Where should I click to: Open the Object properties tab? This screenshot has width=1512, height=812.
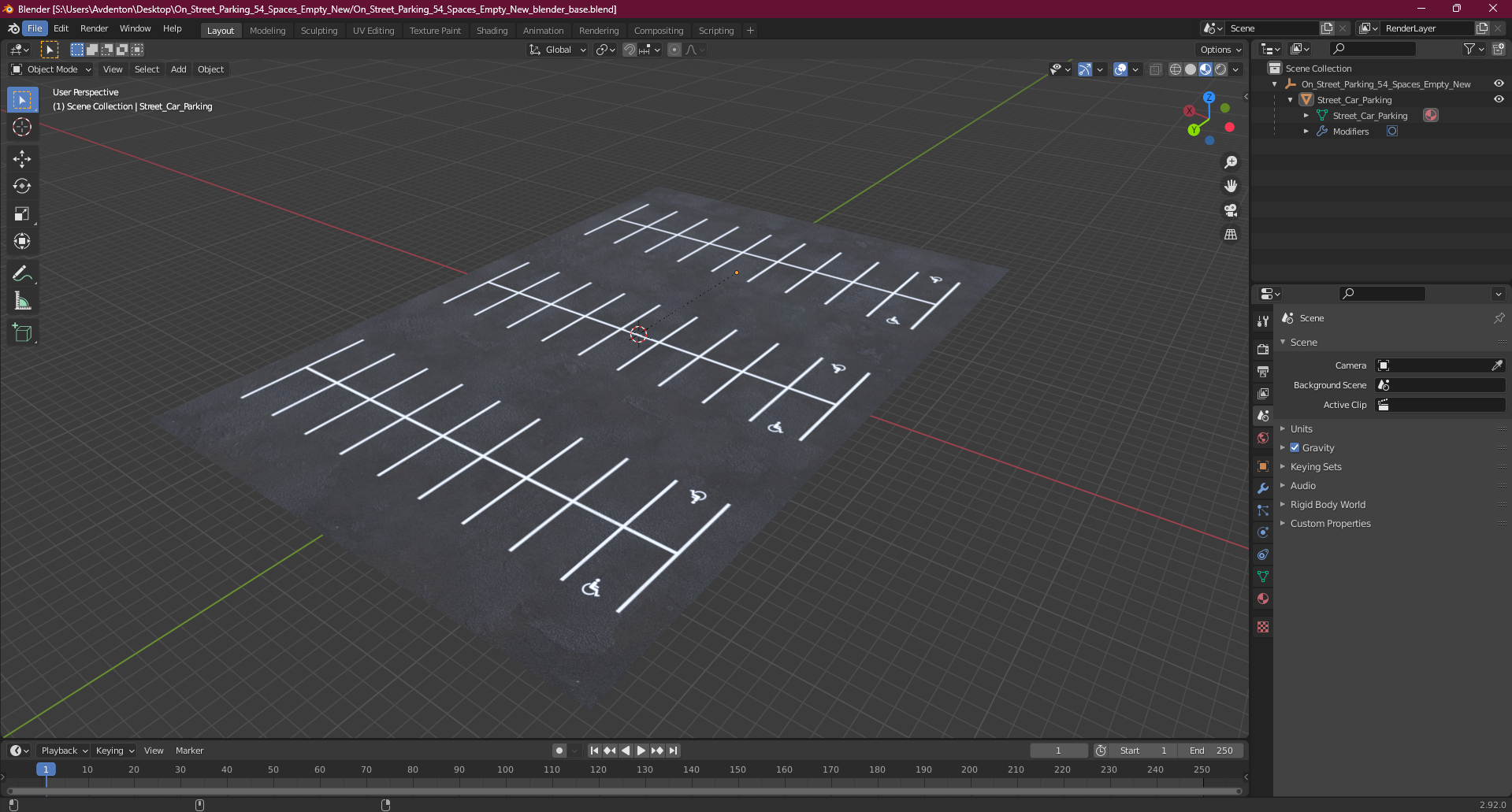tap(1263, 466)
